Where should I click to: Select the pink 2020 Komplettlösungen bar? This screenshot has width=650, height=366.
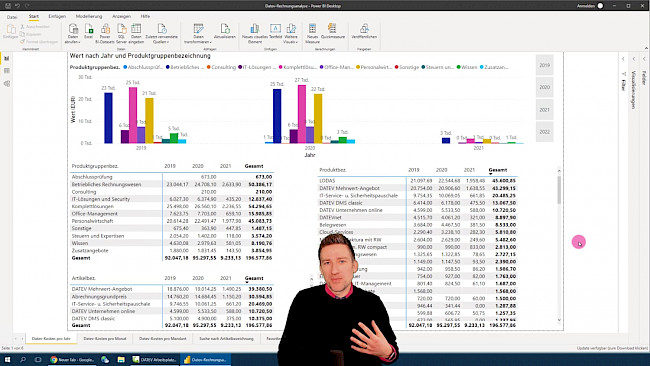click(302, 114)
